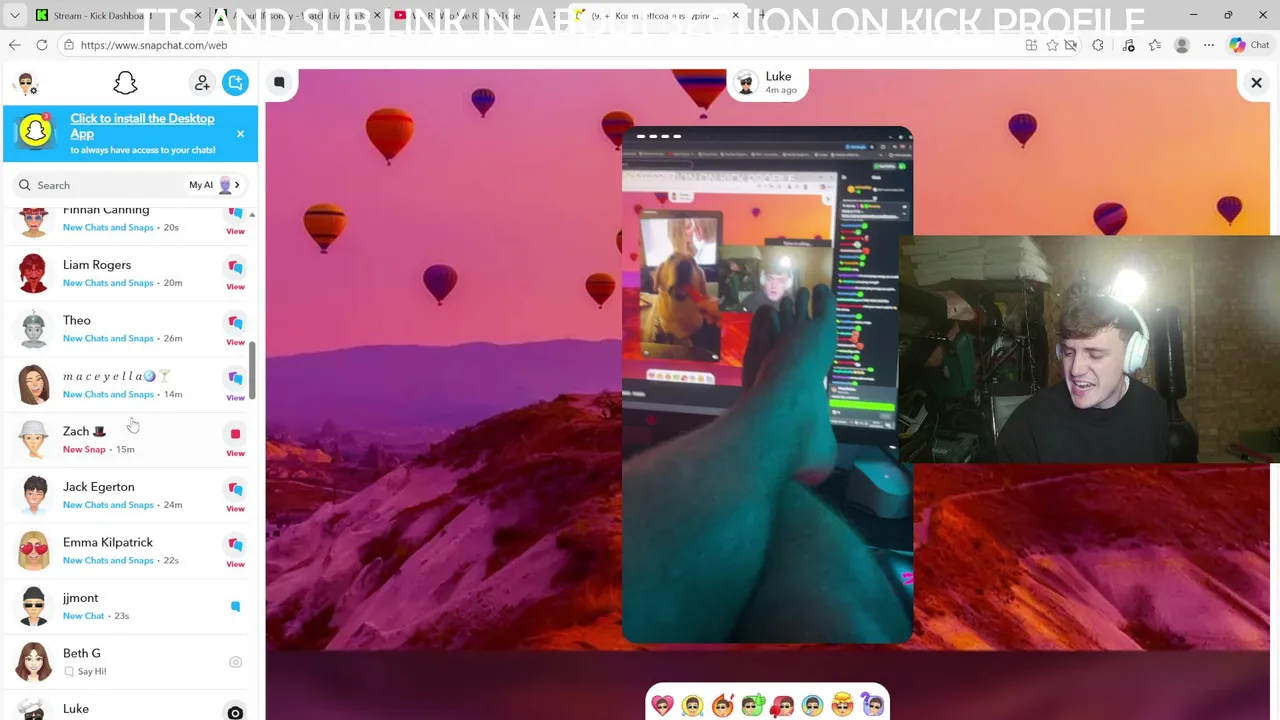The height and width of the screenshot is (720, 1280).
Task: React with the laughing tears bitmoji
Action: click(x=693, y=706)
